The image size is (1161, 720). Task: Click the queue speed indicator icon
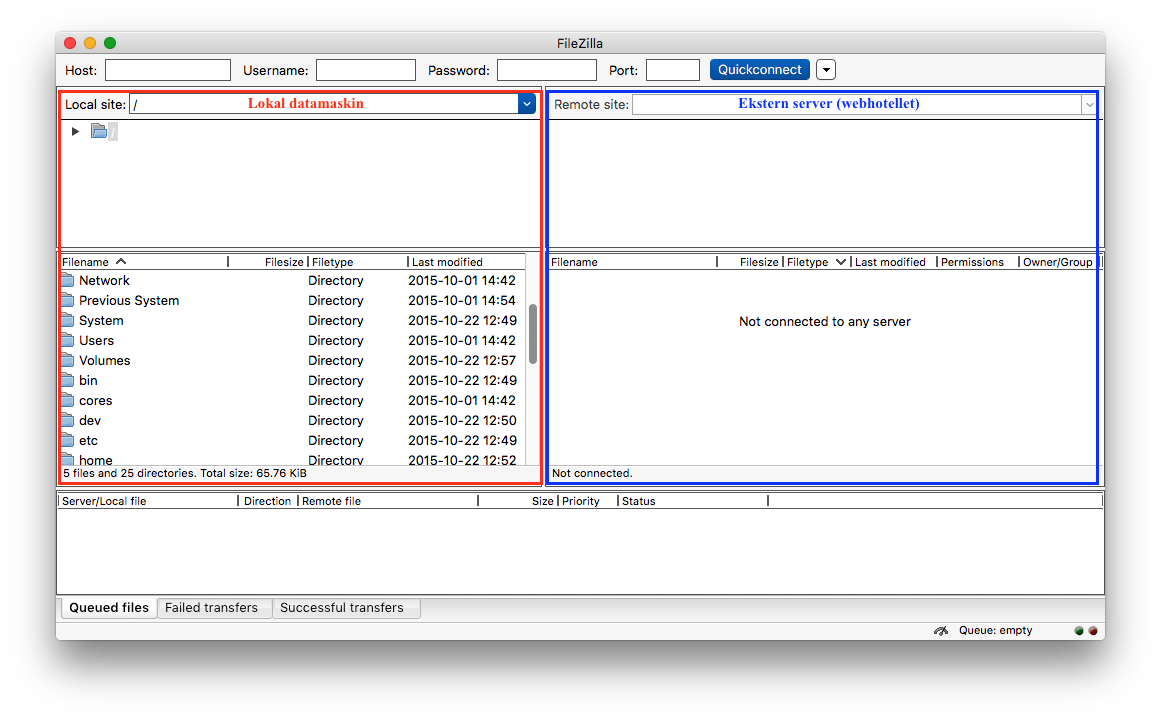click(941, 630)
